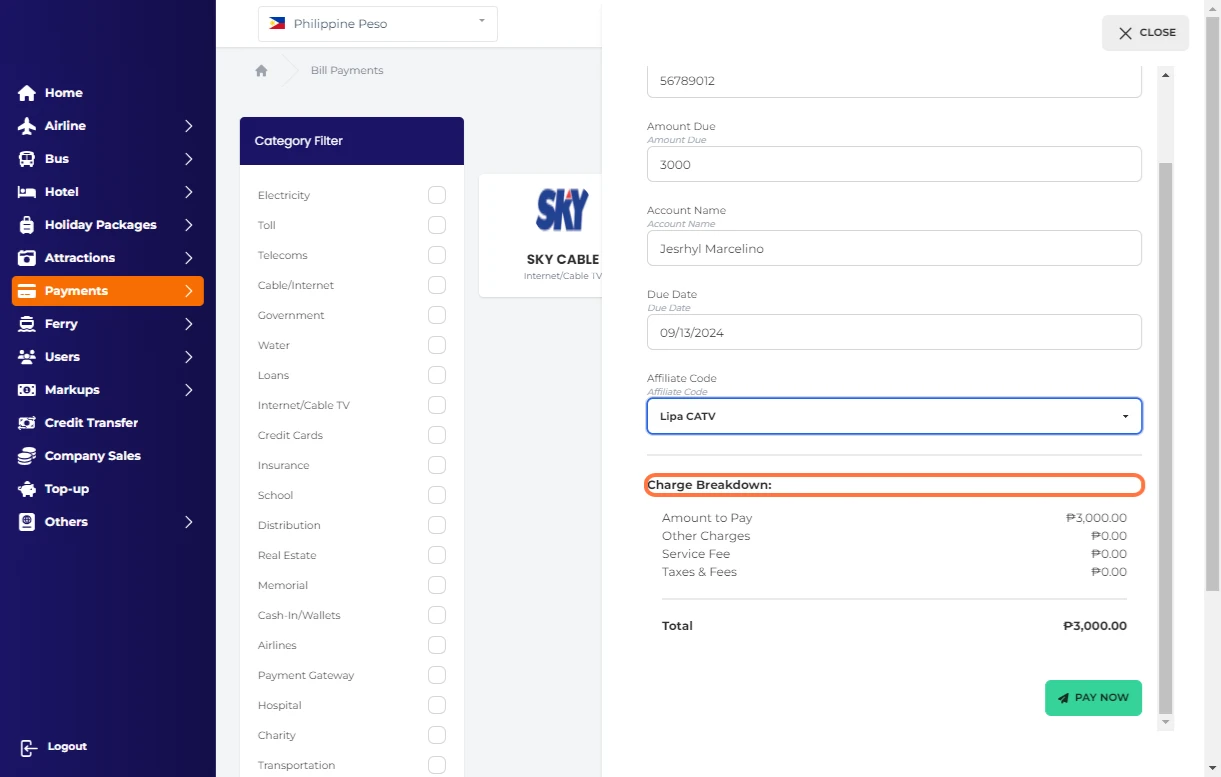Open the Affiliate Code Lipa CATV dropdown
Image resolution: width=1221 pixels, height=777 pixels.
(894, 416)
